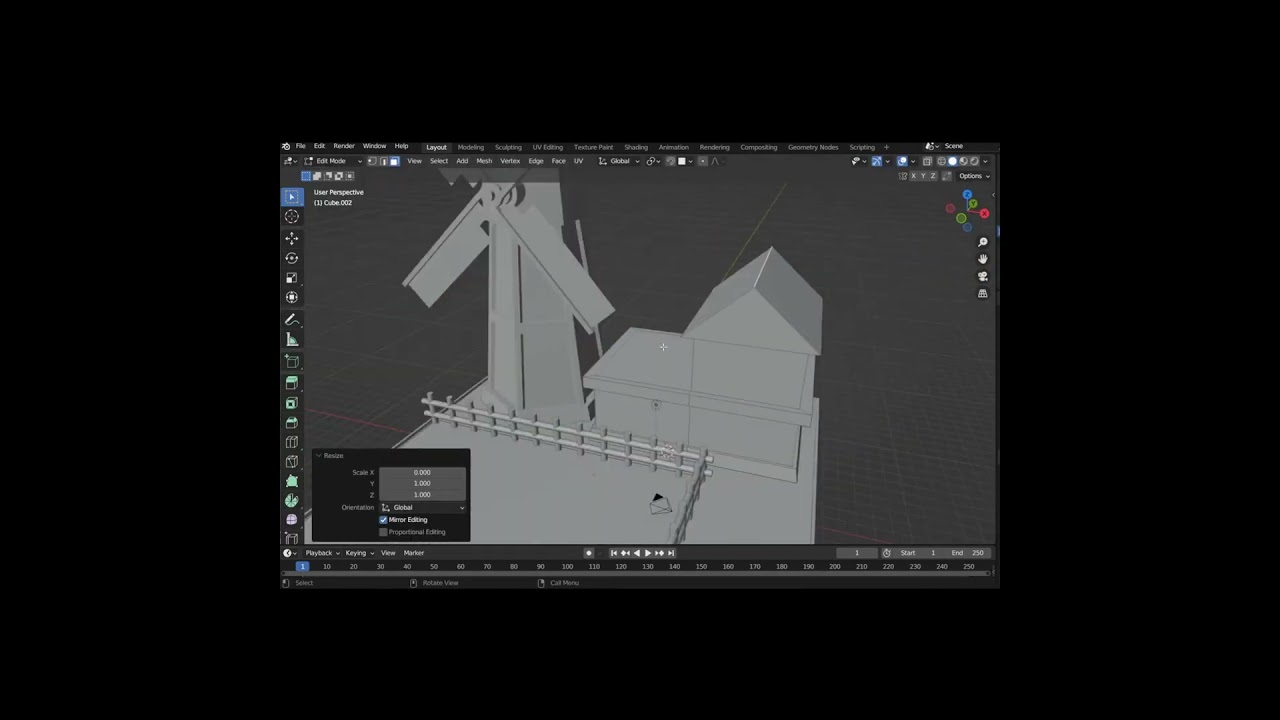Enable face select mode
1280x720 pixels.
pos(394,161)
